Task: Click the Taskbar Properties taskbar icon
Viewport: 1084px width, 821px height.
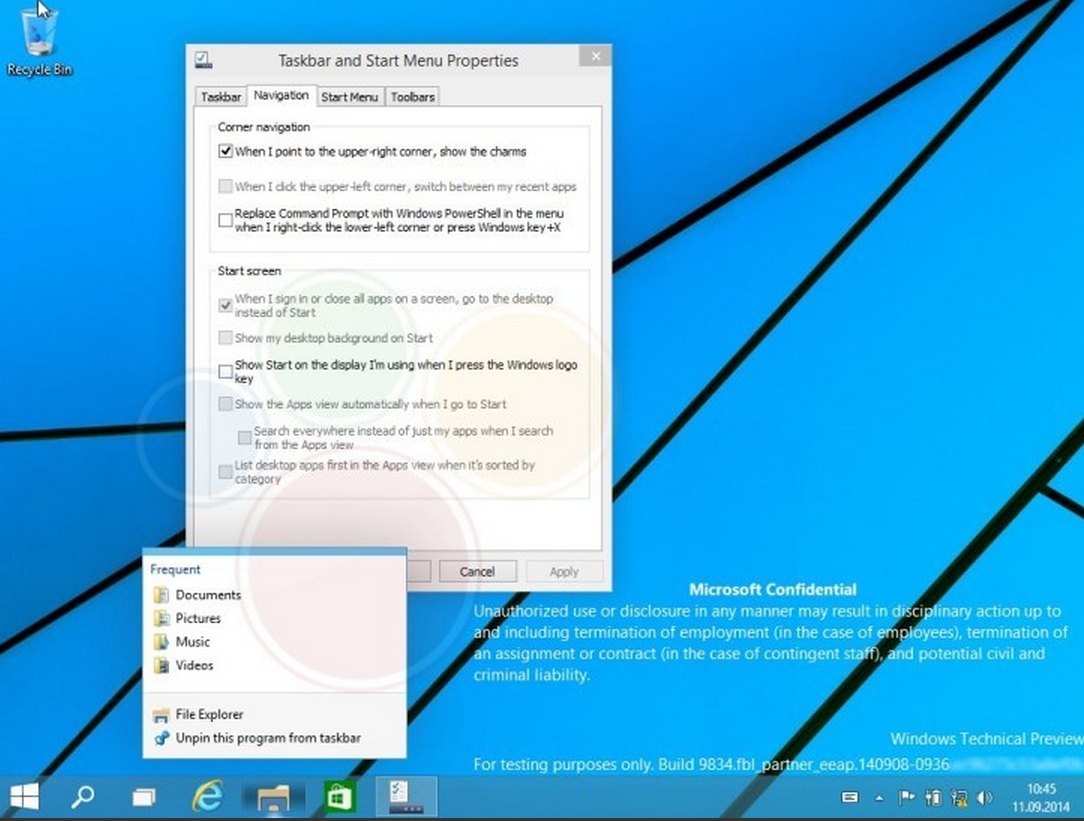Action: click(405, 797)
